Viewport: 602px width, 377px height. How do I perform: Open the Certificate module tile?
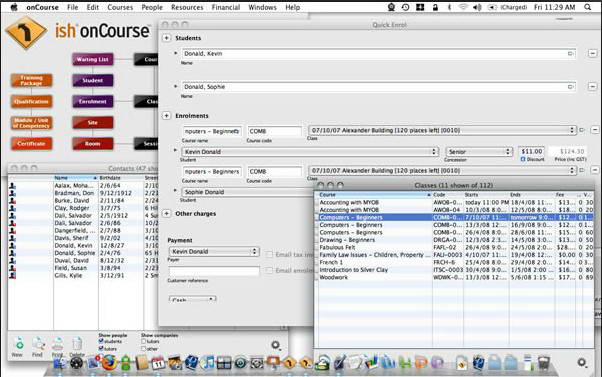(x=31, y=144)
